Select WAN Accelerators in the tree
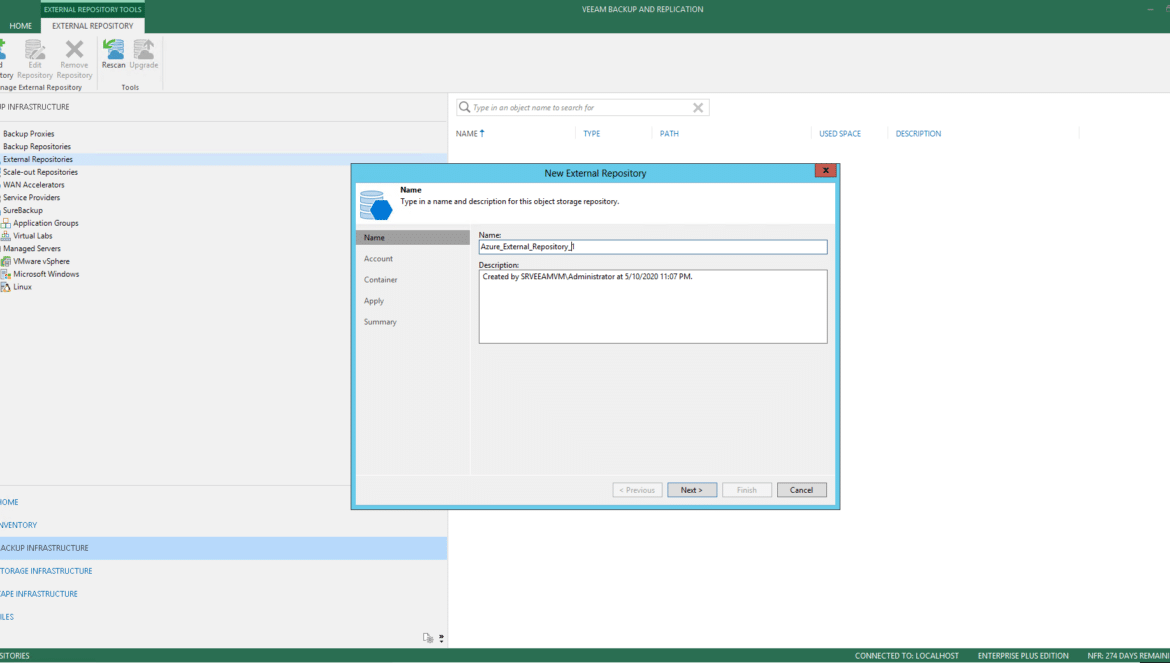The image size is (1170, 663). click(x=34, y=185)
